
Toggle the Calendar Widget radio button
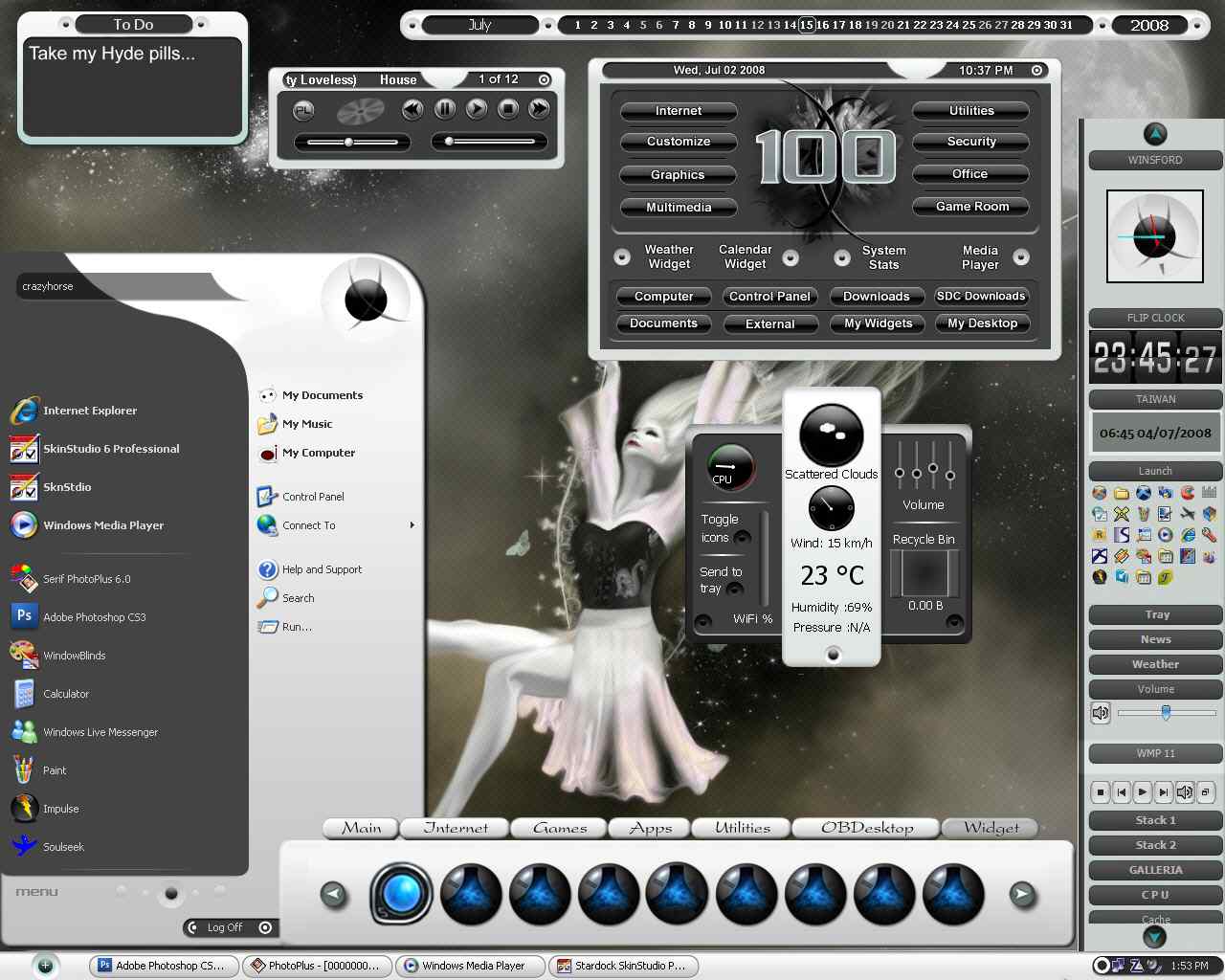(x=791, y=257)
